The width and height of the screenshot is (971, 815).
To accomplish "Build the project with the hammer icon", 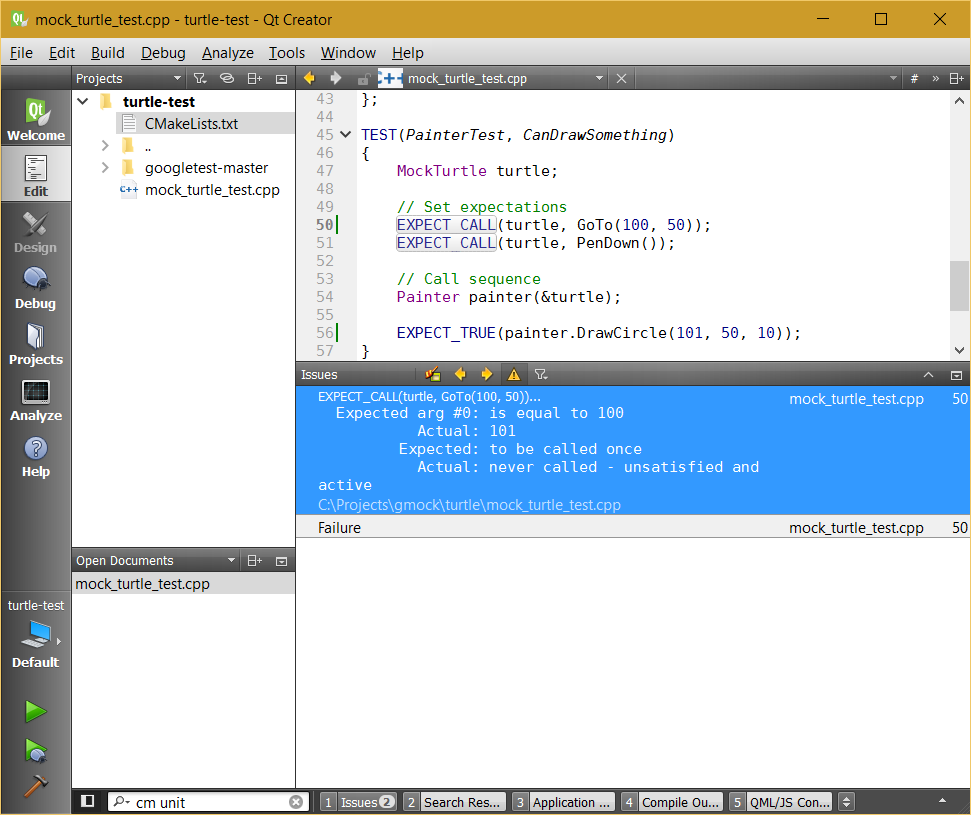I will click(36, 785).
